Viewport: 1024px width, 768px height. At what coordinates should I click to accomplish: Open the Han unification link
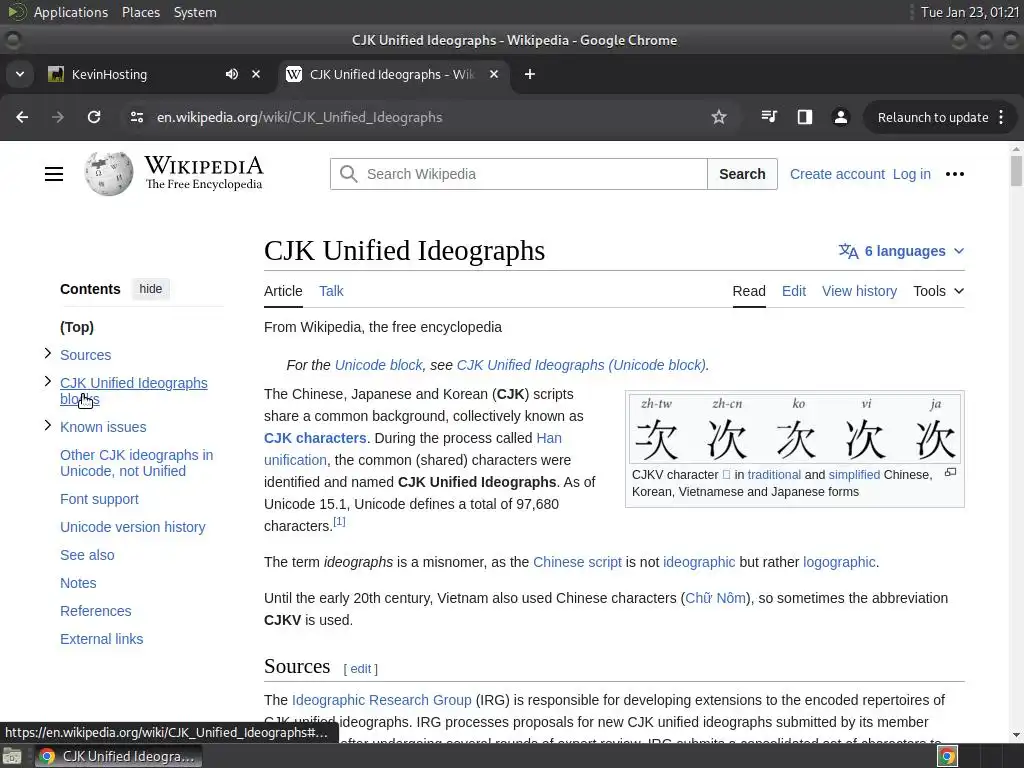click(x=413, y=449)
